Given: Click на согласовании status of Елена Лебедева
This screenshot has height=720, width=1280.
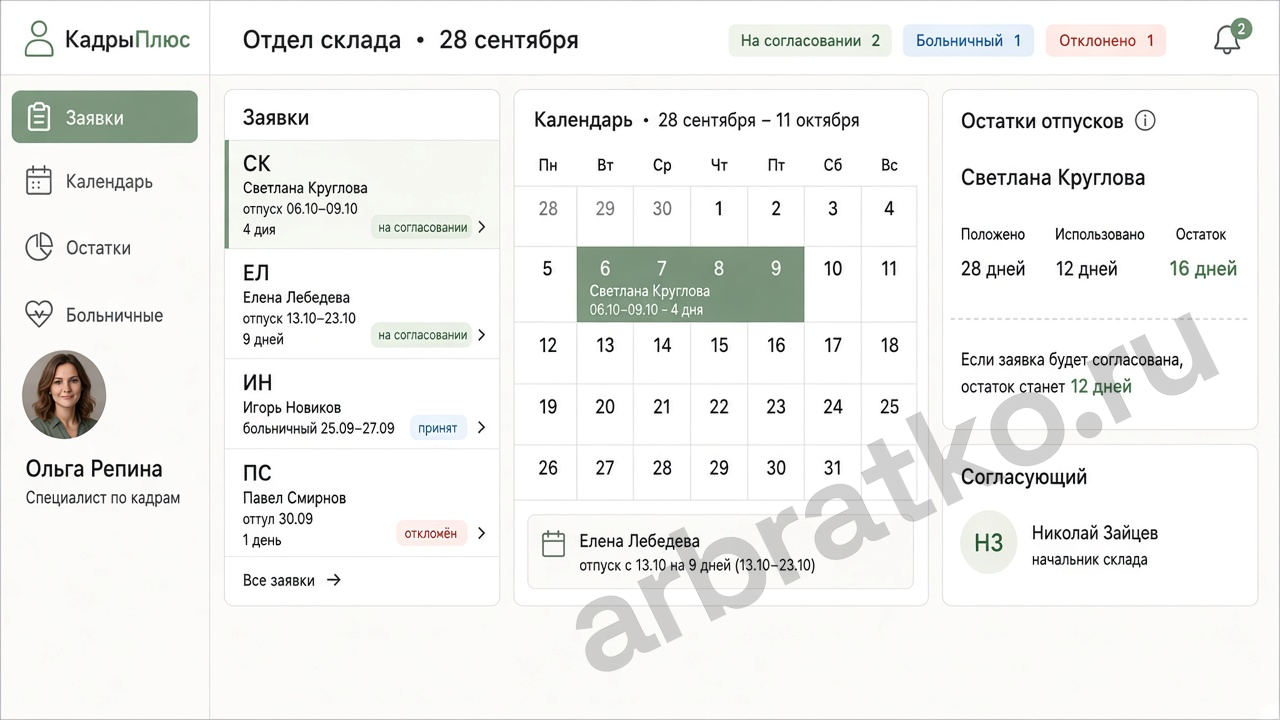Looking at the screenshot, I should (x=423, y=335).
